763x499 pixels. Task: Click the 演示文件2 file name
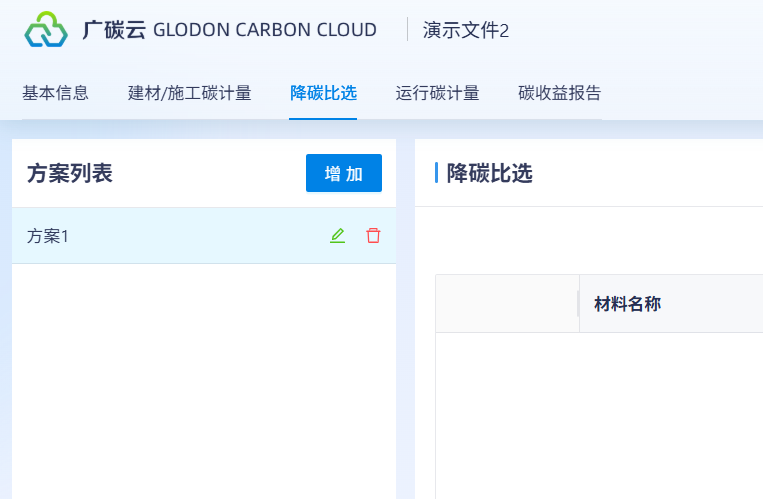pos(466,30)
